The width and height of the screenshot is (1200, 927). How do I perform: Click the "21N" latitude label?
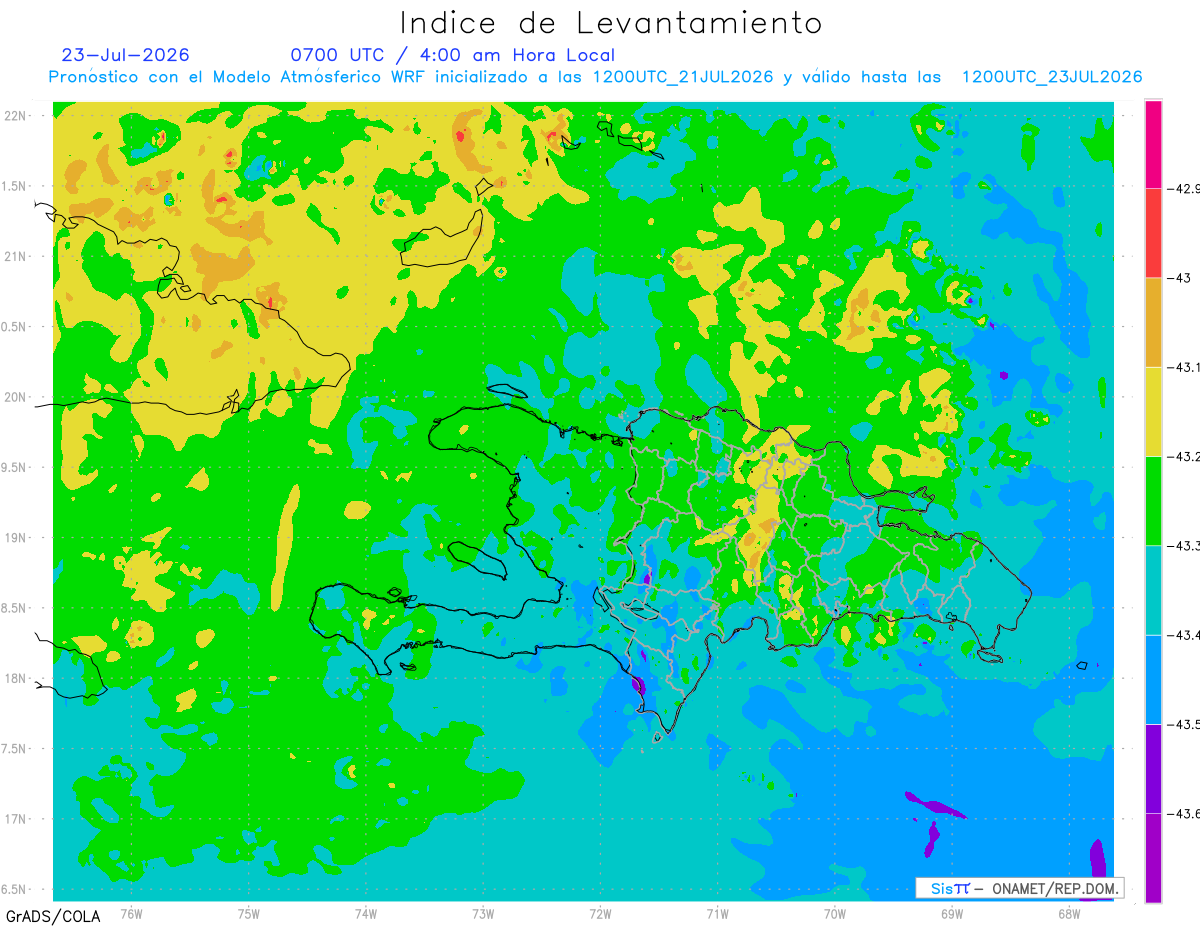pyautogui.click(x=17, y=256)
